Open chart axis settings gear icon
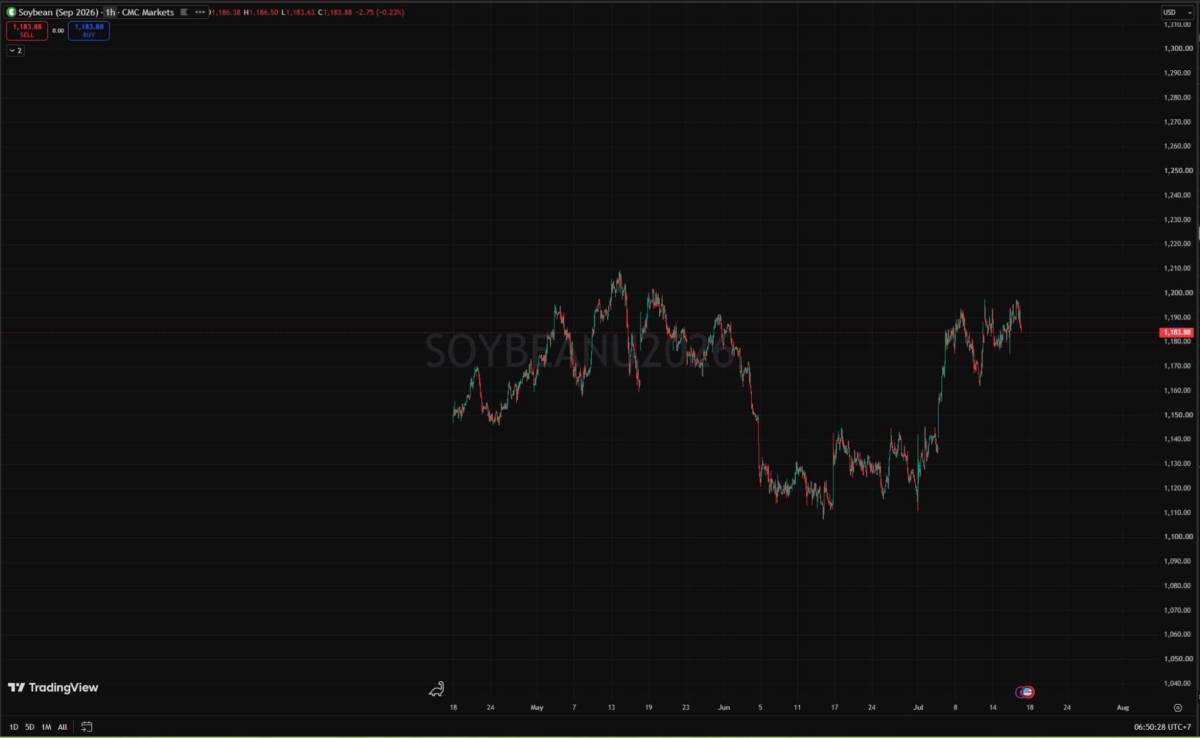The width and height of the screenshot is (1200, 738). 1177,707
